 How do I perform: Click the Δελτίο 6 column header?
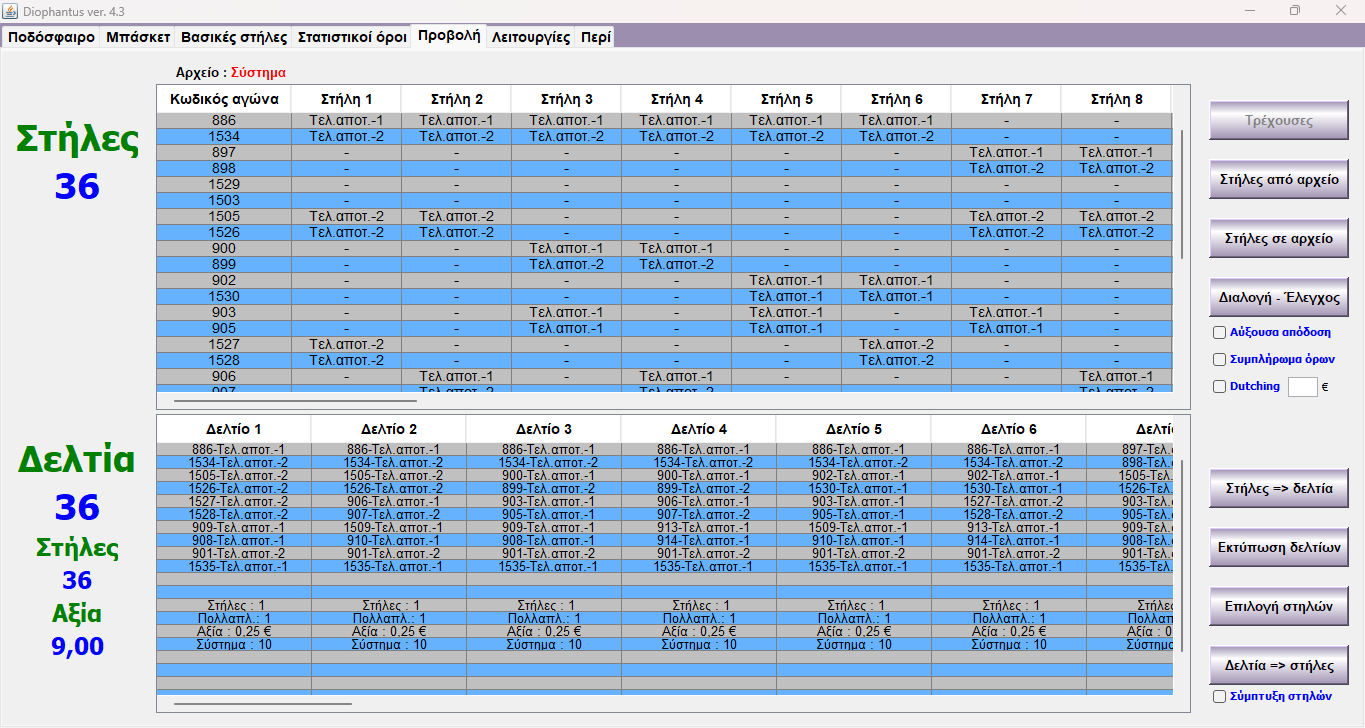pyautogui.click(x=1009, y=428)
